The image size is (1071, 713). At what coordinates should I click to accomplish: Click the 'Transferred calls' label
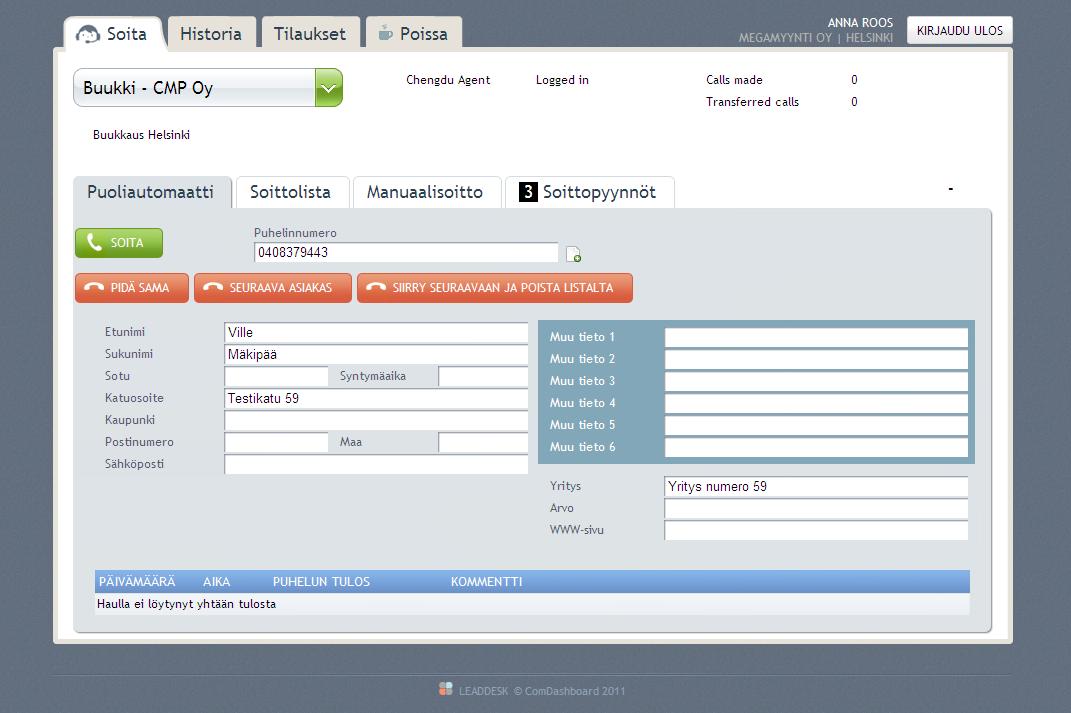[x=752, y=102]
